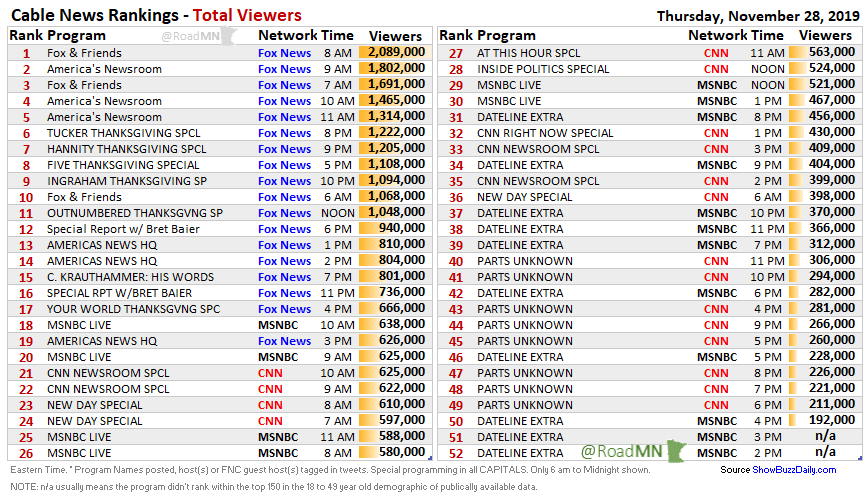Click viewers value 456,000
This screenshot has width=867, height=495.
click(832, 116)
